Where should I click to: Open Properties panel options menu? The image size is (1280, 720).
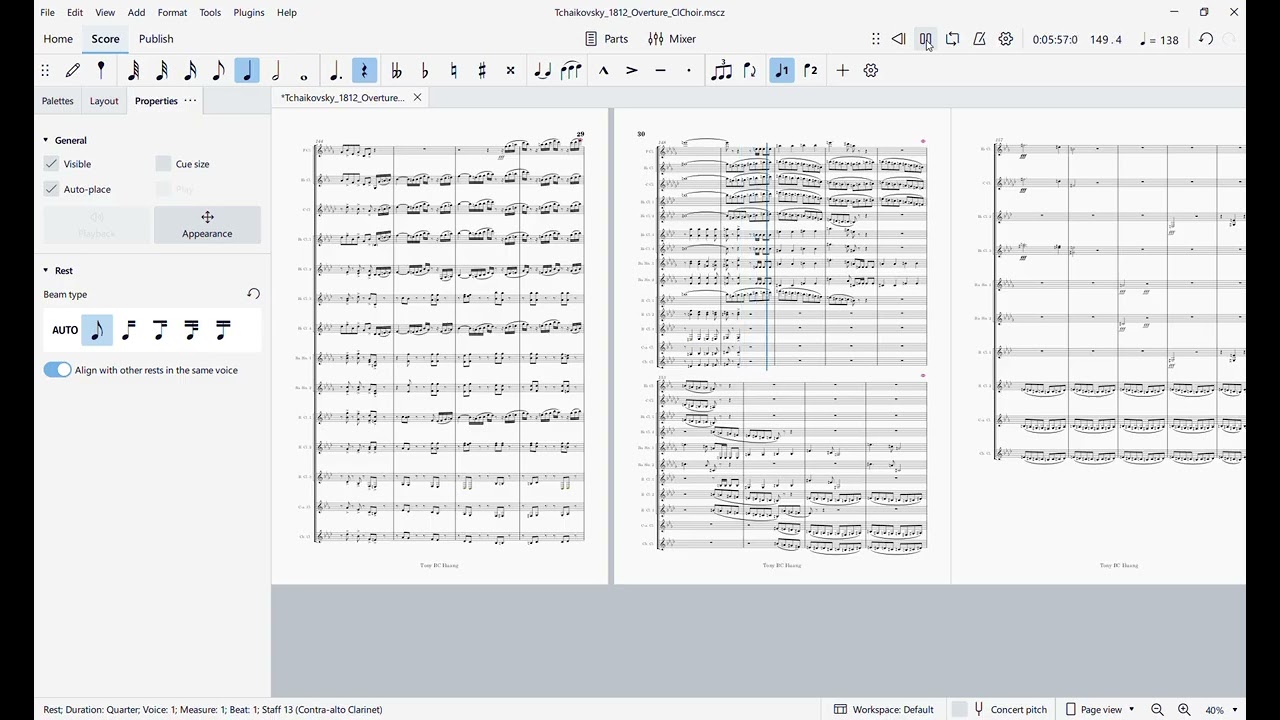coord(190,101)
